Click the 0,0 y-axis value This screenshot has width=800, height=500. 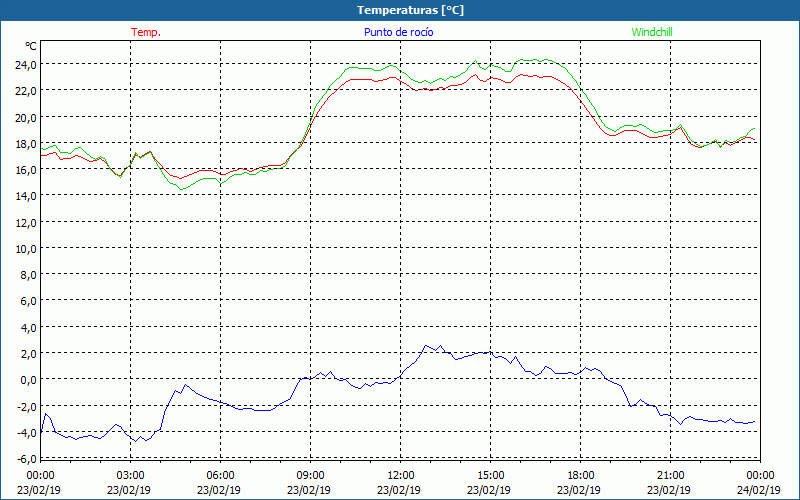click(29, 380)
